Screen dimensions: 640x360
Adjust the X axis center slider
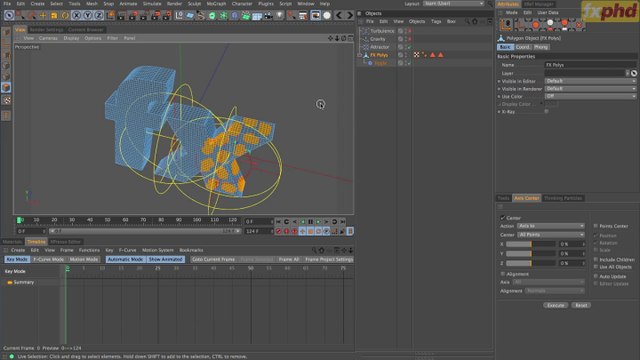click(x=531, y=244)
